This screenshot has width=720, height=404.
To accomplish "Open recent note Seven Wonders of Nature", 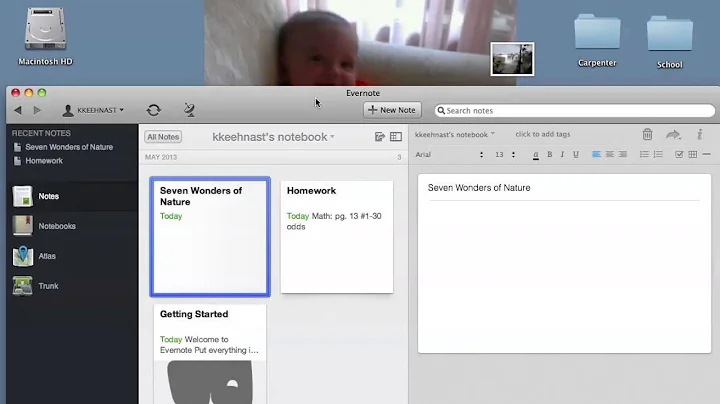I will 69,147.
